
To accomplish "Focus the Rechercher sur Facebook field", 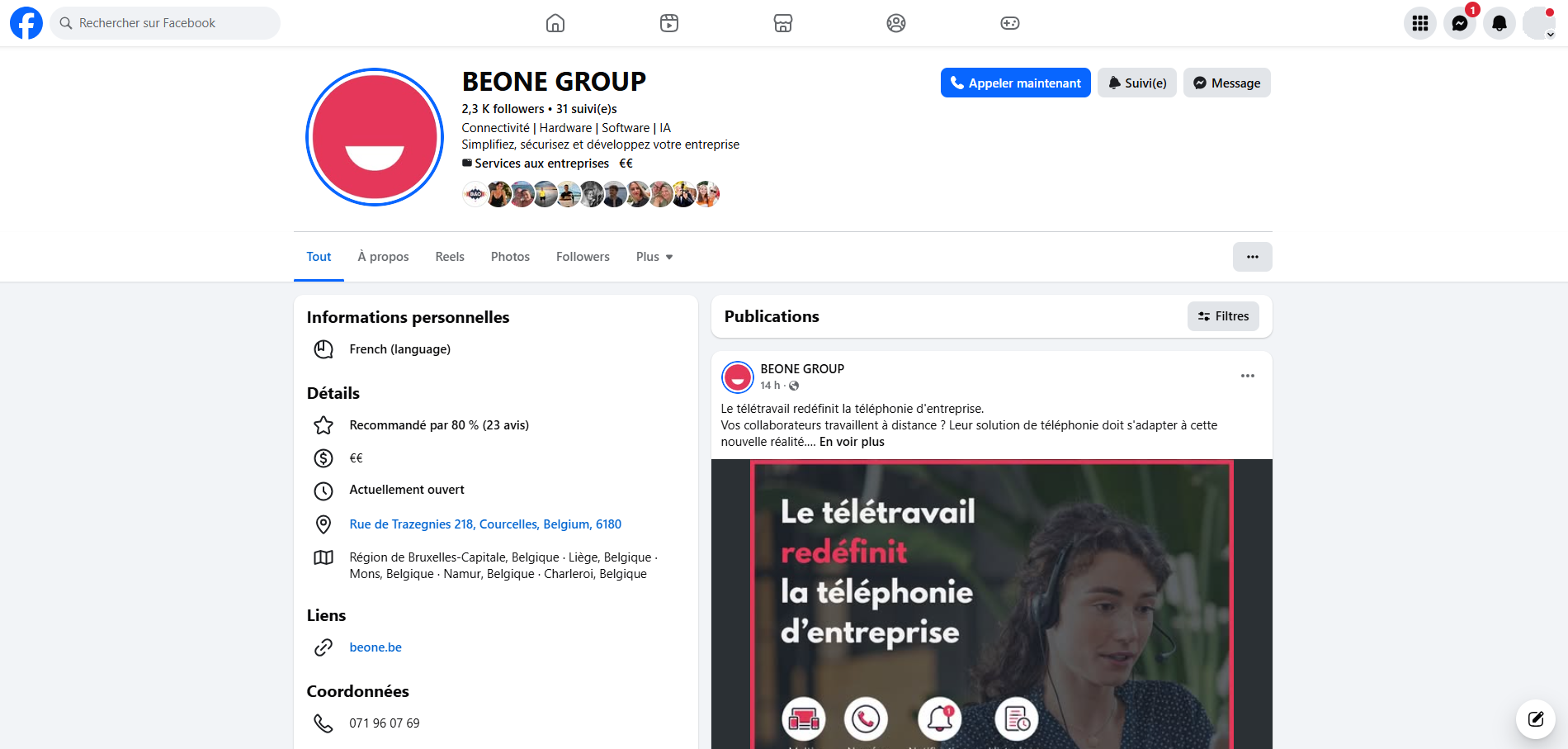I will pyautogui.click(x=165, y=23).
